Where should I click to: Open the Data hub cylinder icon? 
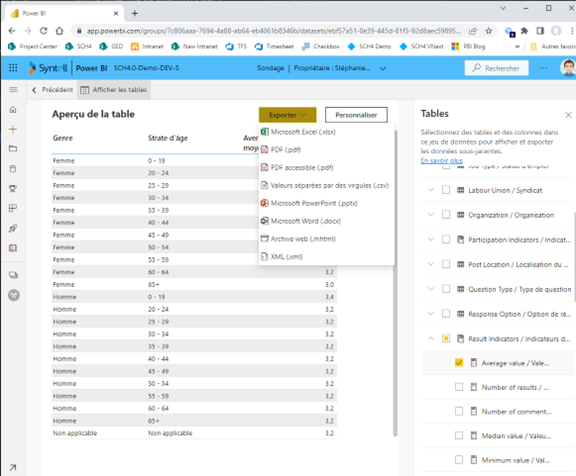click(x=13, y=169)
